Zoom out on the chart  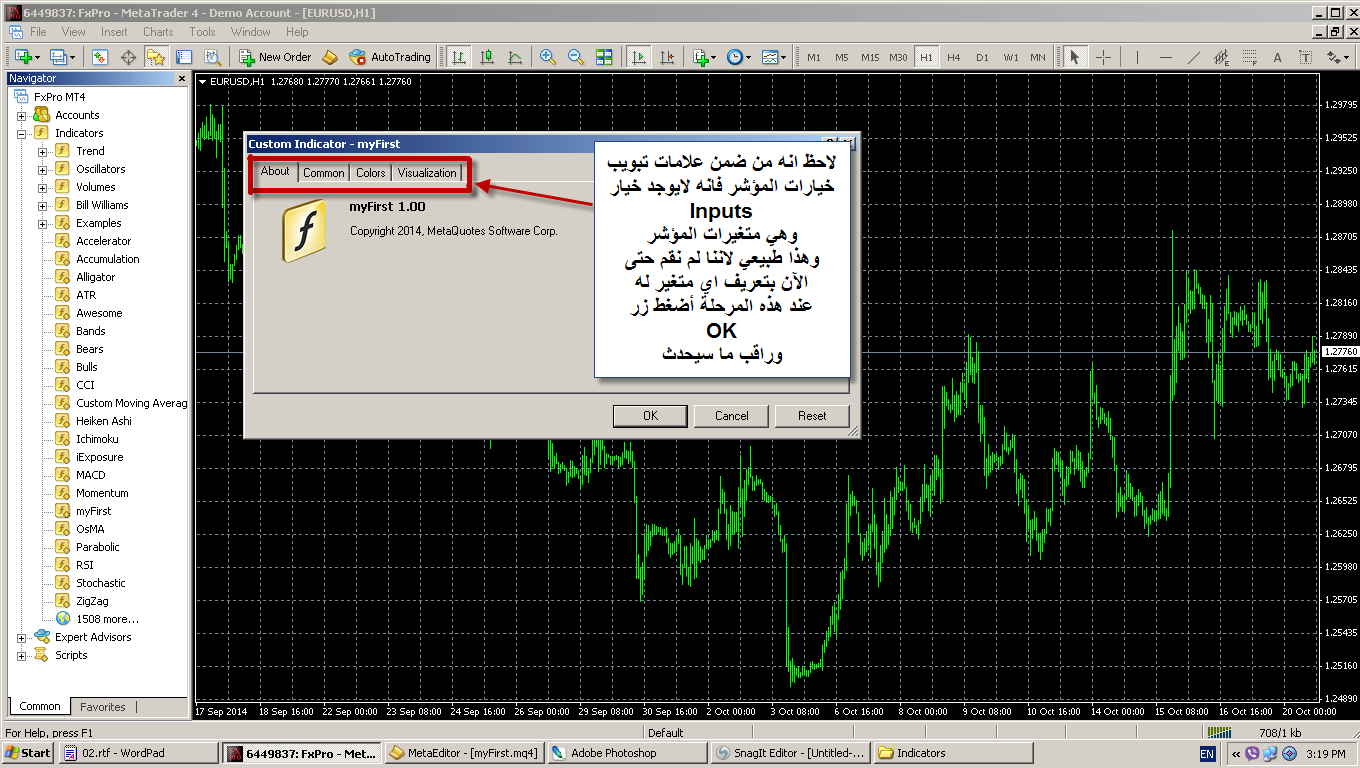click(576, 57)
